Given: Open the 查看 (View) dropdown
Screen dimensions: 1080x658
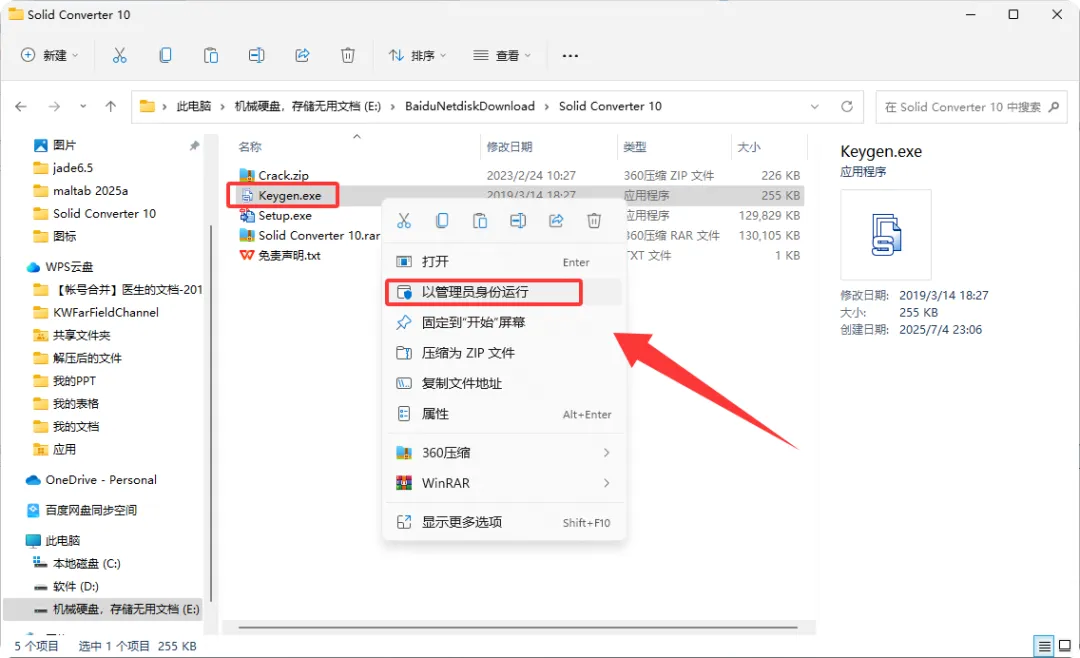Looking at the screenshot, I should pos(502,56).
